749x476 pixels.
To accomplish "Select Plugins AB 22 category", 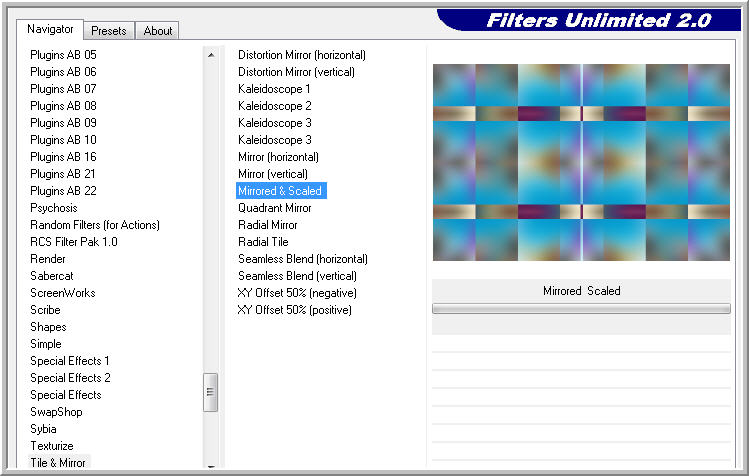I will (x=63, y=191).
